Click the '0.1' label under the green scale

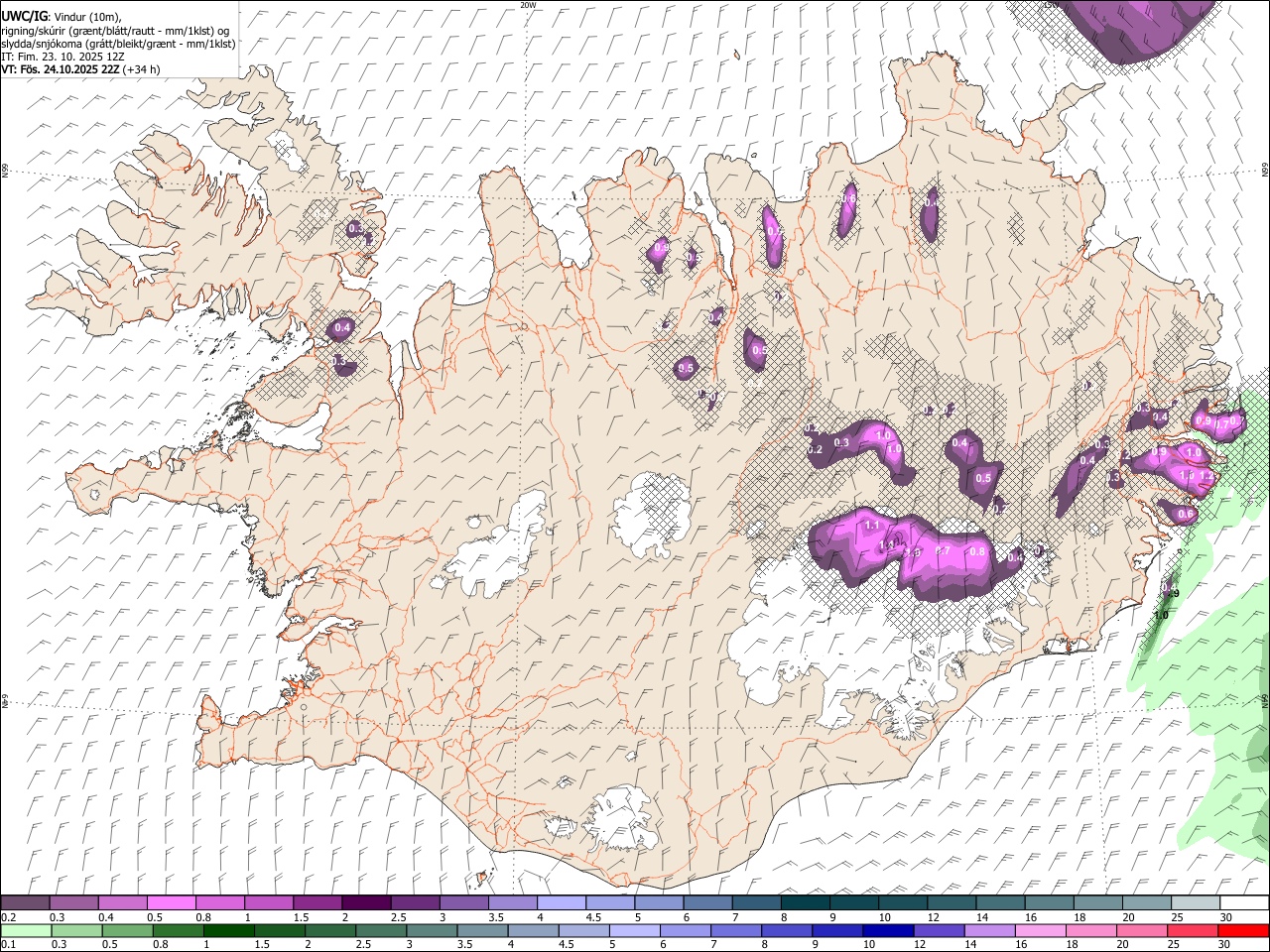coord(7,944)
